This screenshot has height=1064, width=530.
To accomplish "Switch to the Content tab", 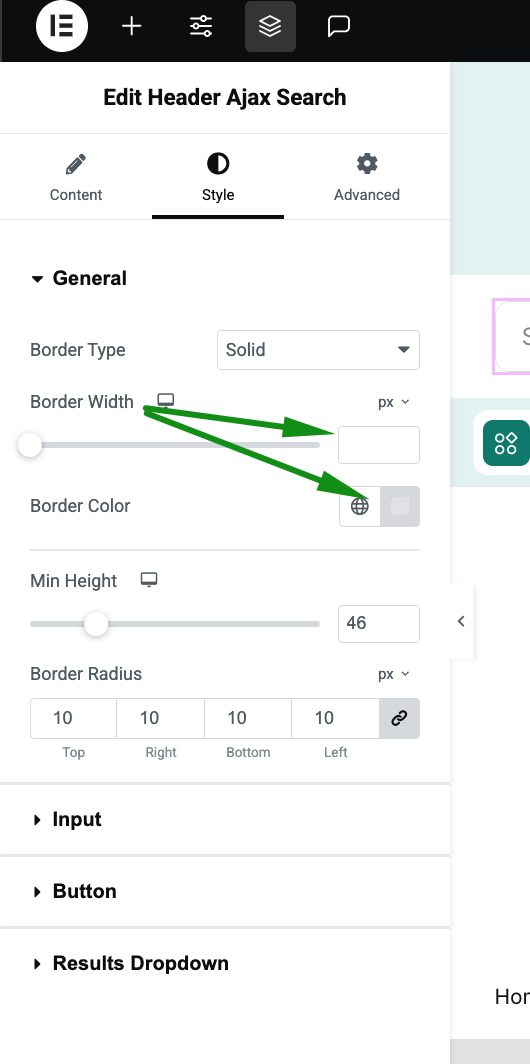I will pos(76,176).
